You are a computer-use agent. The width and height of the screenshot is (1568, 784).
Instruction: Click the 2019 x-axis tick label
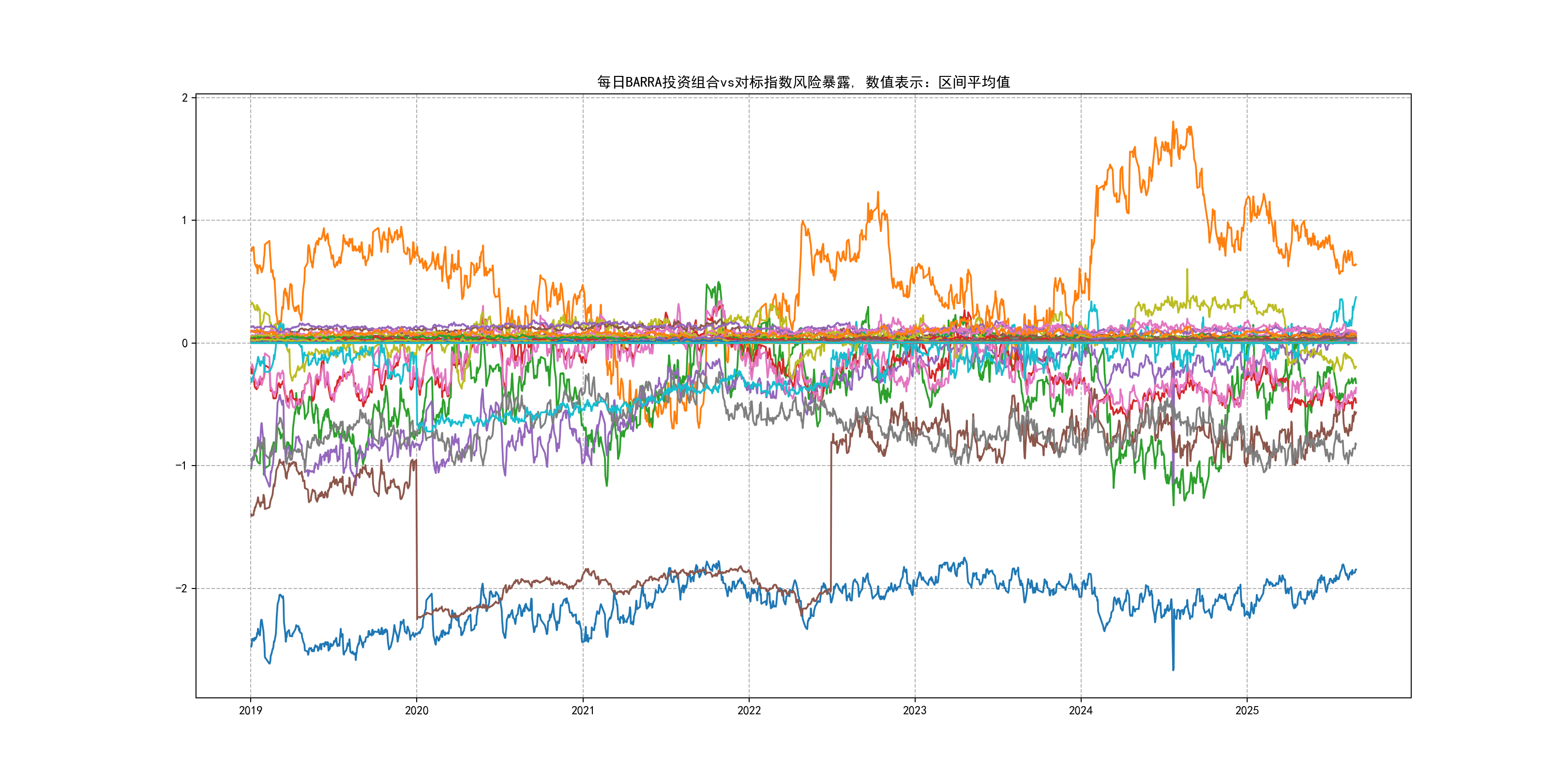point(250,710)
